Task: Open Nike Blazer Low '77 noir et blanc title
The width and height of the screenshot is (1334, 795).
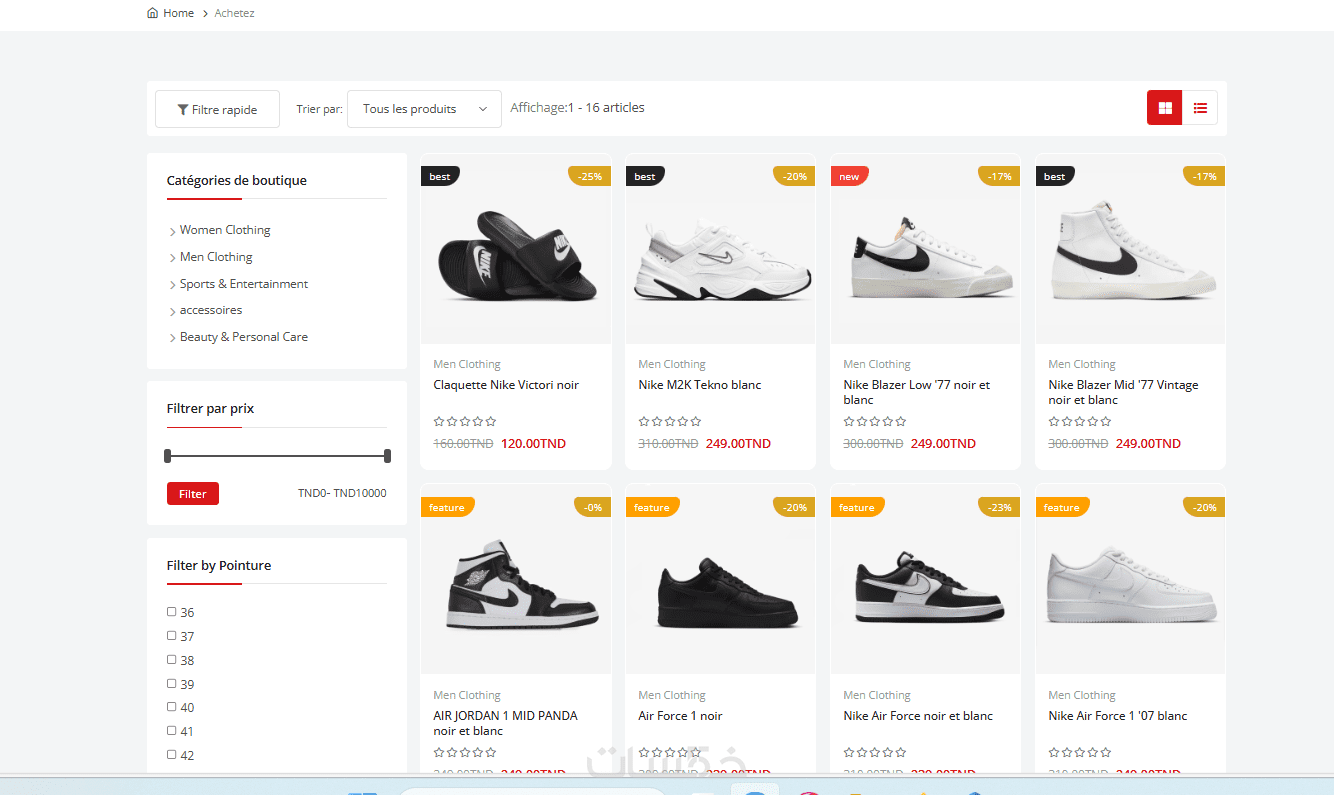Action: click(917, 392)
